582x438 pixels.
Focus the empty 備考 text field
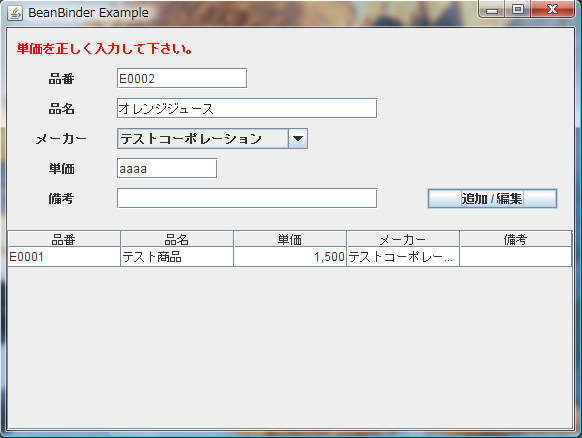[x=247, y=198]
